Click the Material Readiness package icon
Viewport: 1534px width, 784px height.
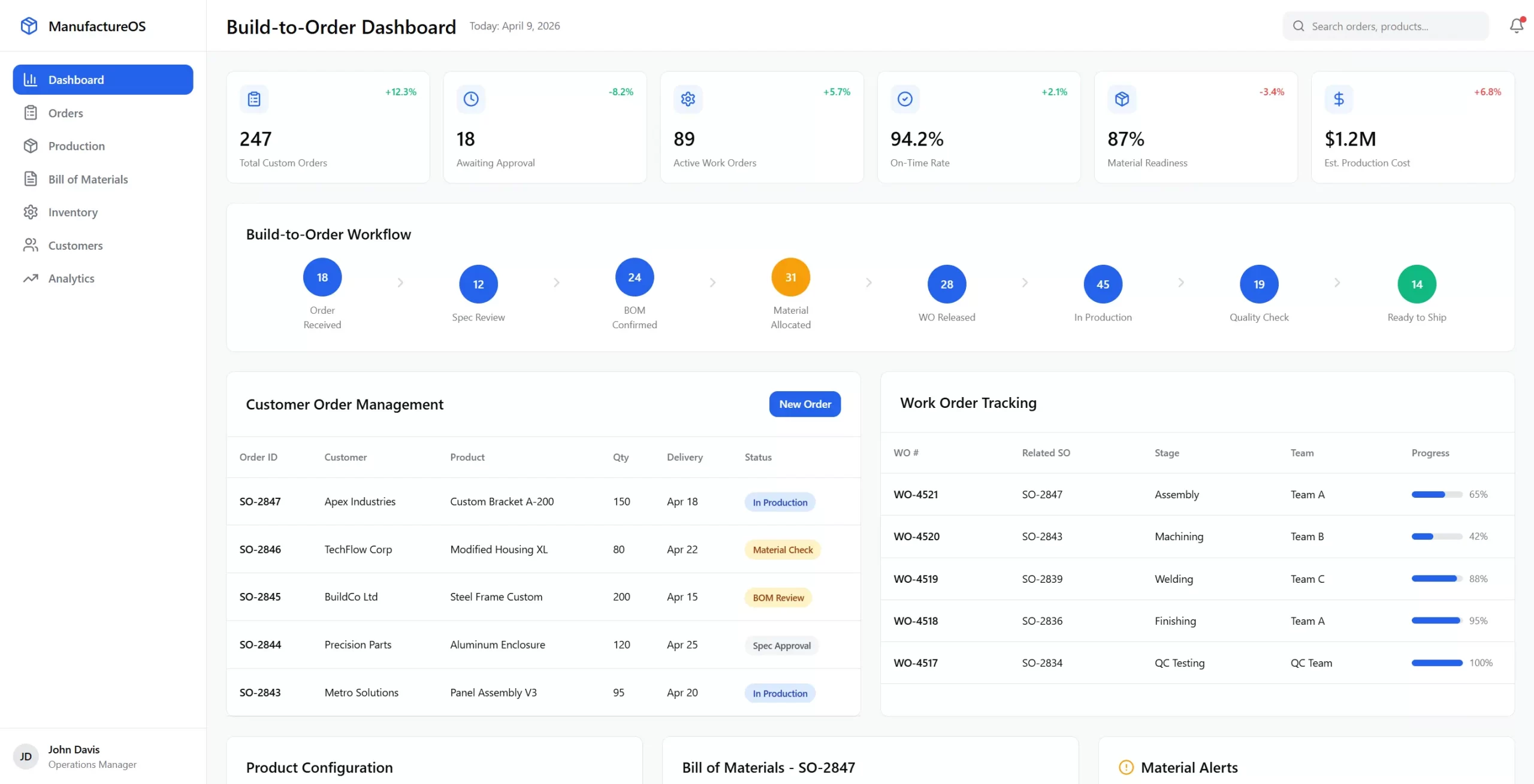(1122, 99)
